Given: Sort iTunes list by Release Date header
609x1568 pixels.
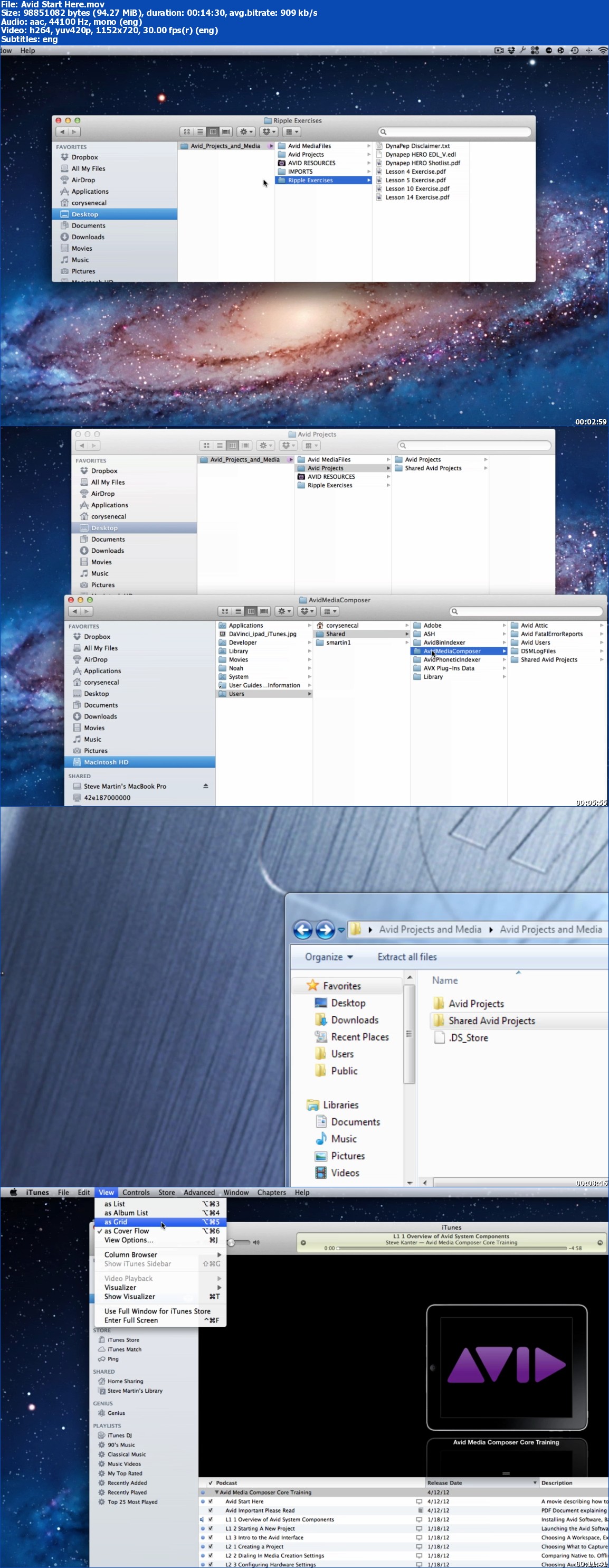Looking at the screenshot, I should [x=482, y=1483].
